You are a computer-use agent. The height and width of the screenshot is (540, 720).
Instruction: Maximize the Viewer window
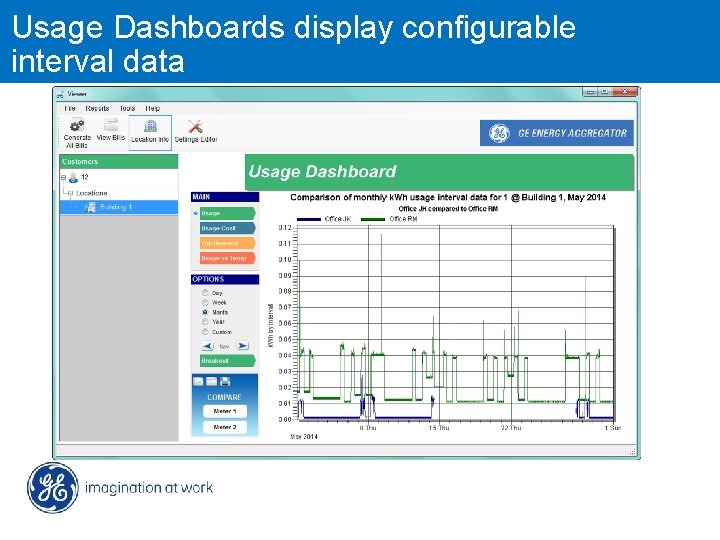(x=605, y=92)
